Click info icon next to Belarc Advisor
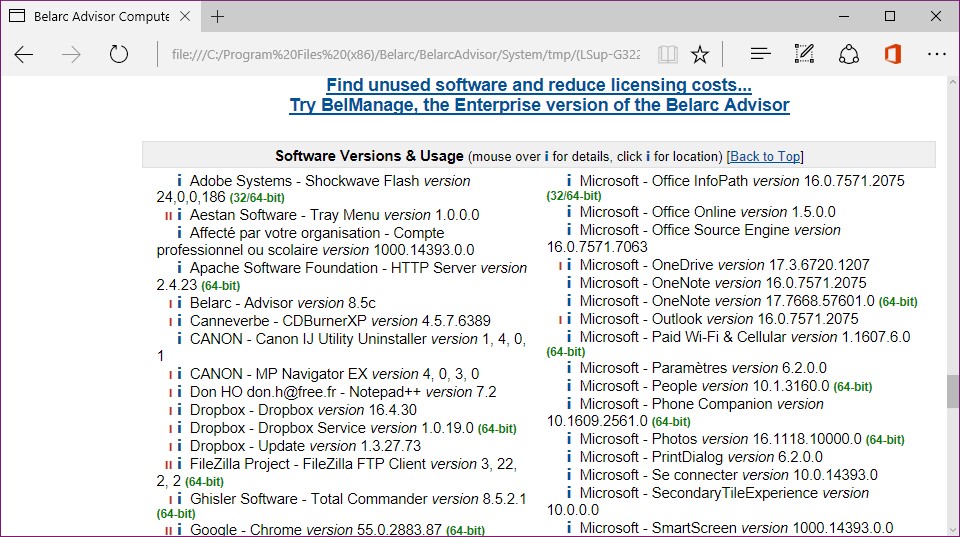 click(x=180, y=303)
